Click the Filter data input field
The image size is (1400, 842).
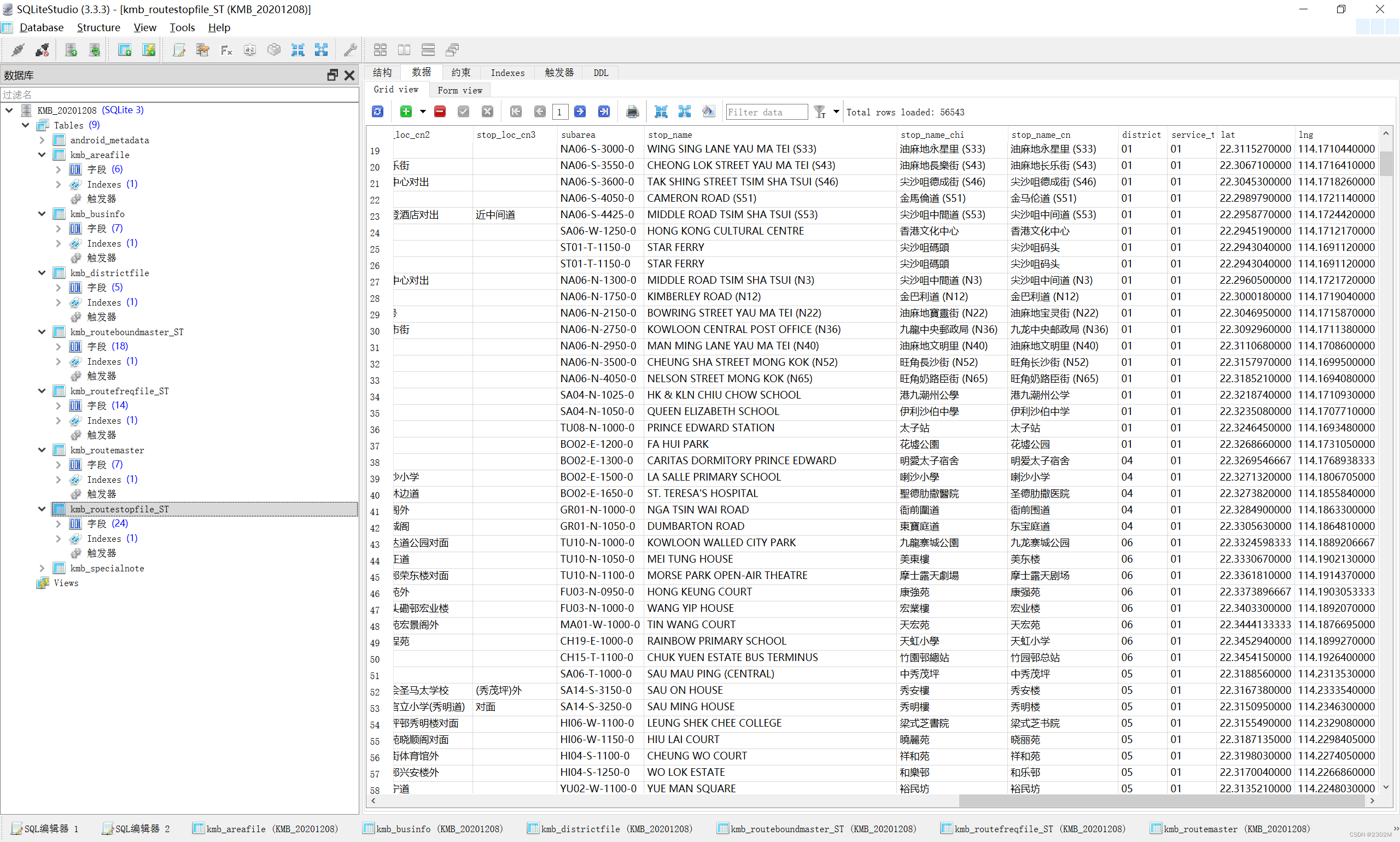[766, 112]
